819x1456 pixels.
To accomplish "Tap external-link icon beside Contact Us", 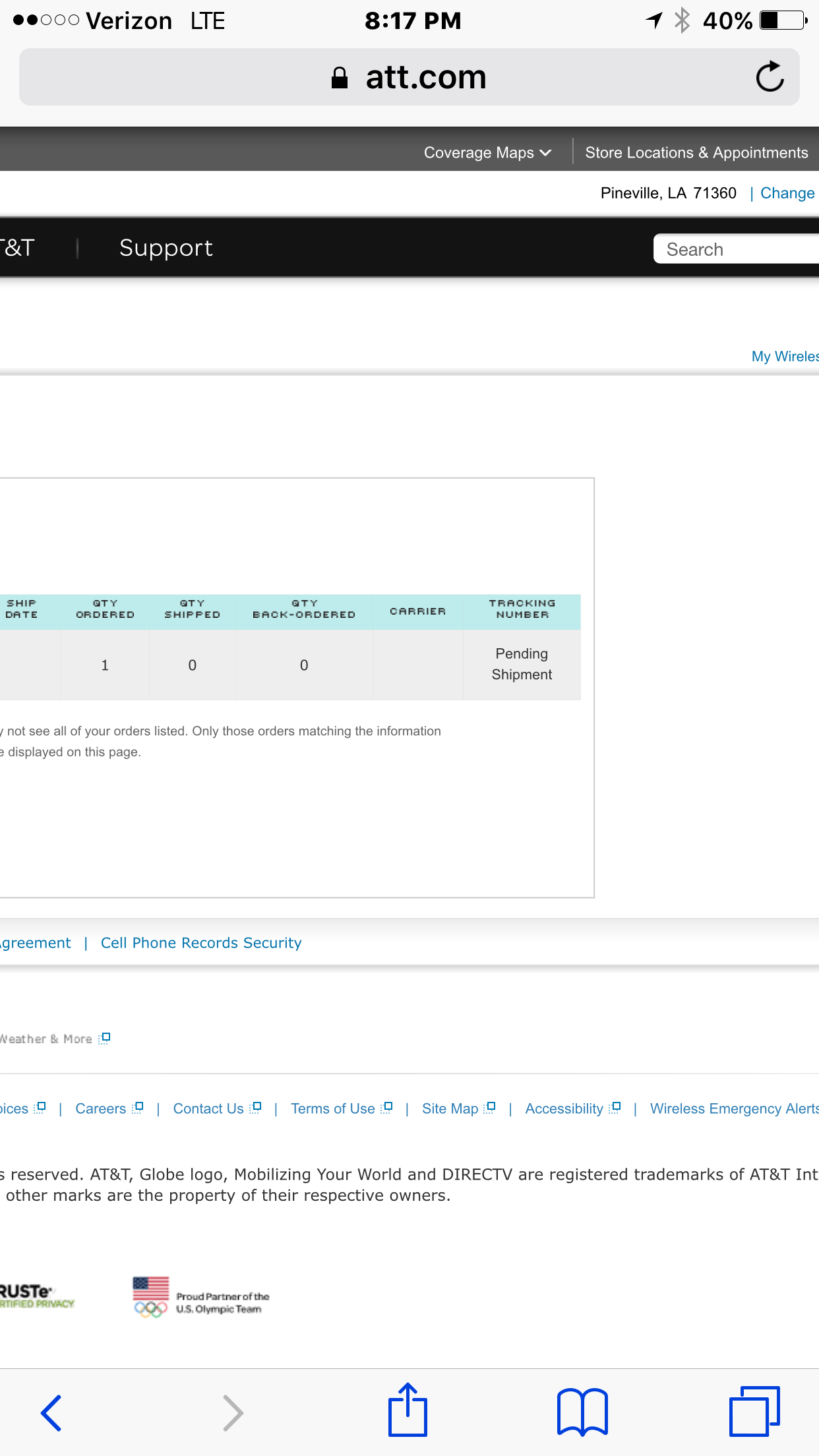I will [255, 1108].
